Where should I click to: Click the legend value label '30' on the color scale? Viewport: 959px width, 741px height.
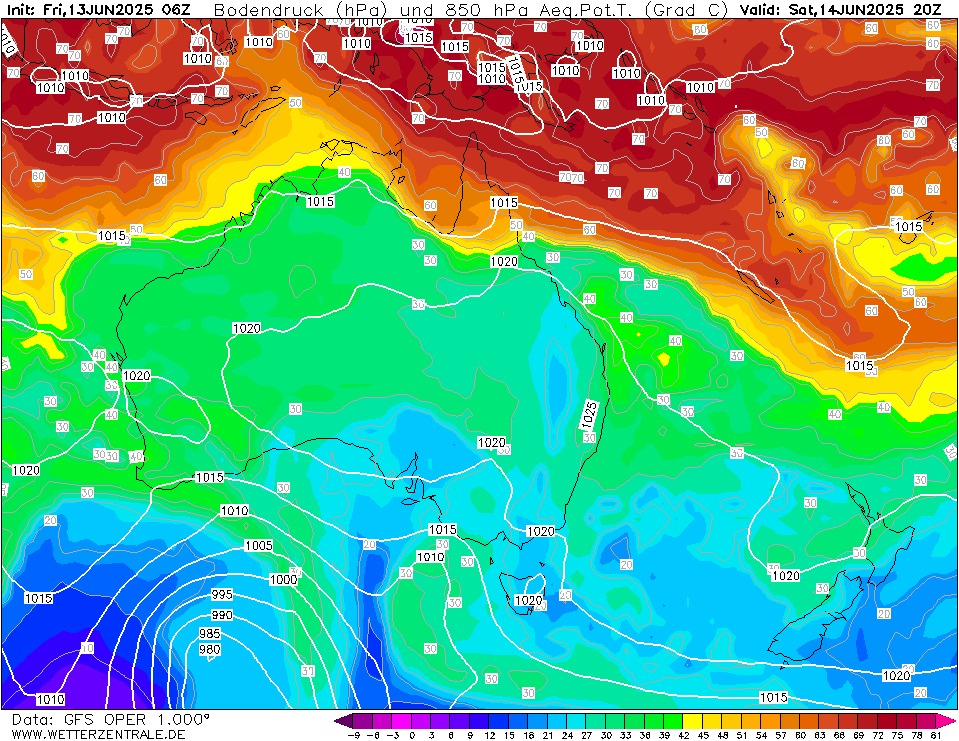605,735
